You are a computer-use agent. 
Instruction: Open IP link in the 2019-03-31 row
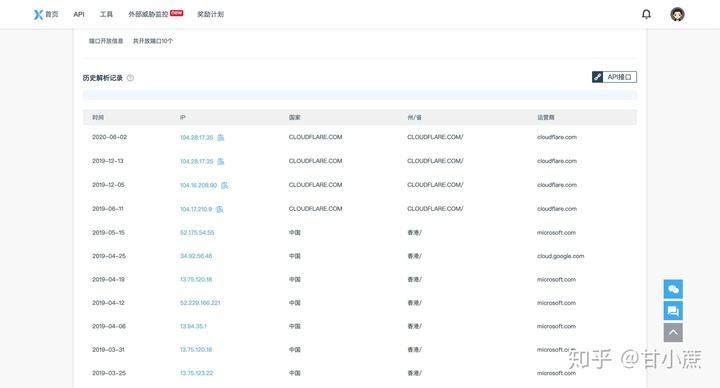click(x=196, y=350)
